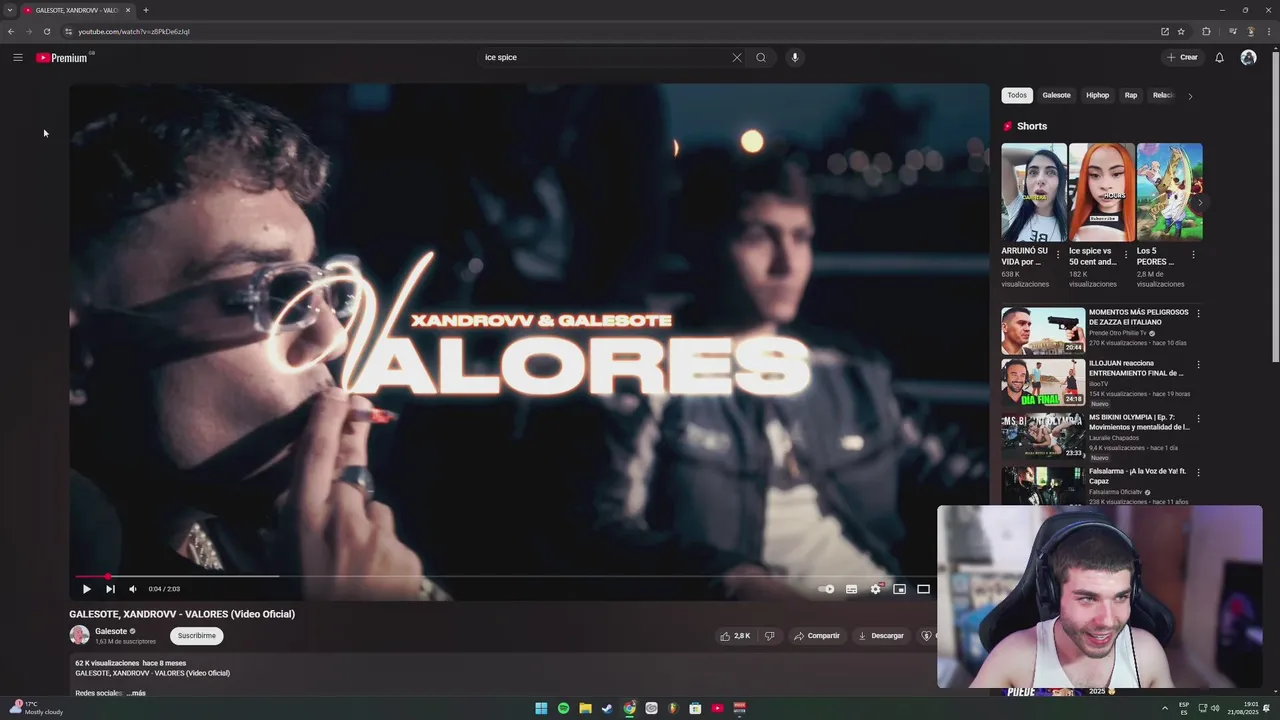The image size is (1280, 720).
Task: Open 'Los 5 PEORES' short
Action: pos(1169,192)
